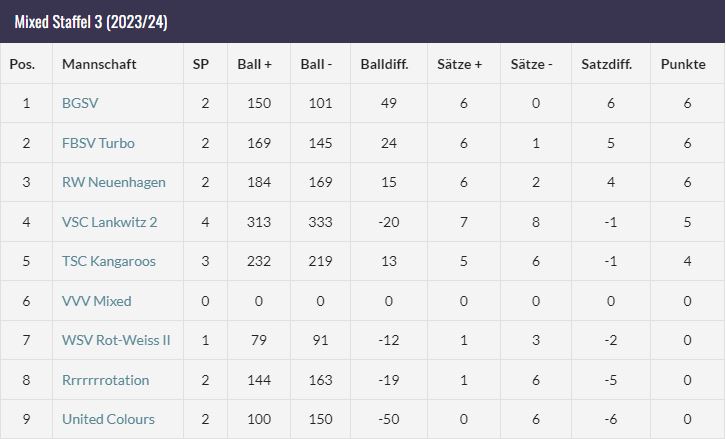Click the Sätze + column header
This screenshot has height=439, width=726.
[x=459, y=64]
